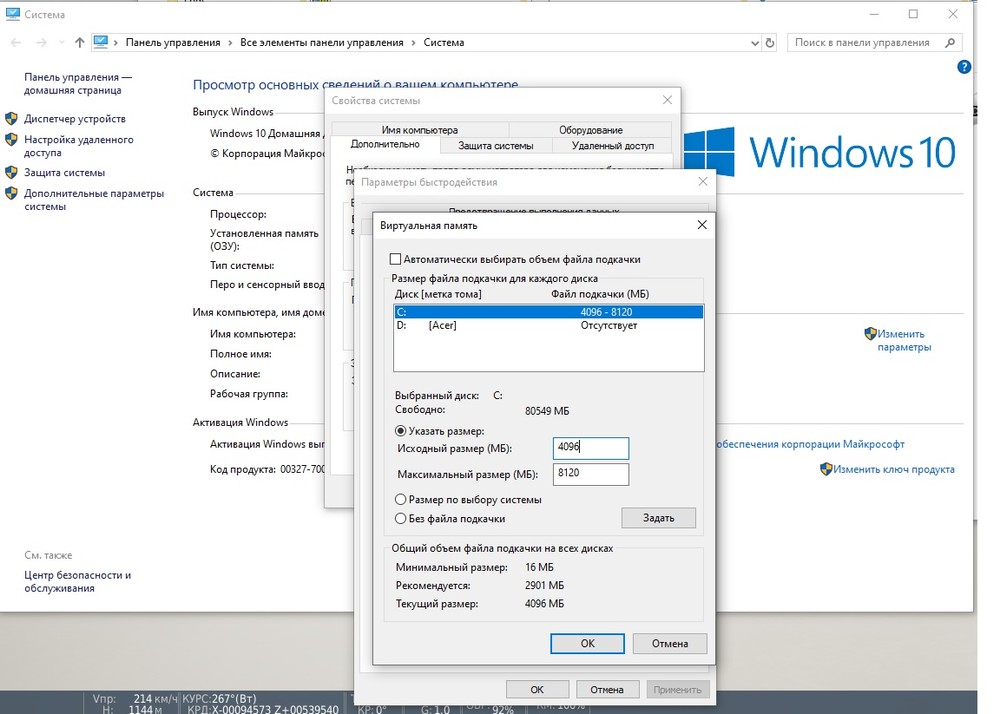Open the Удаленный доступ tab

click(612, 145)
